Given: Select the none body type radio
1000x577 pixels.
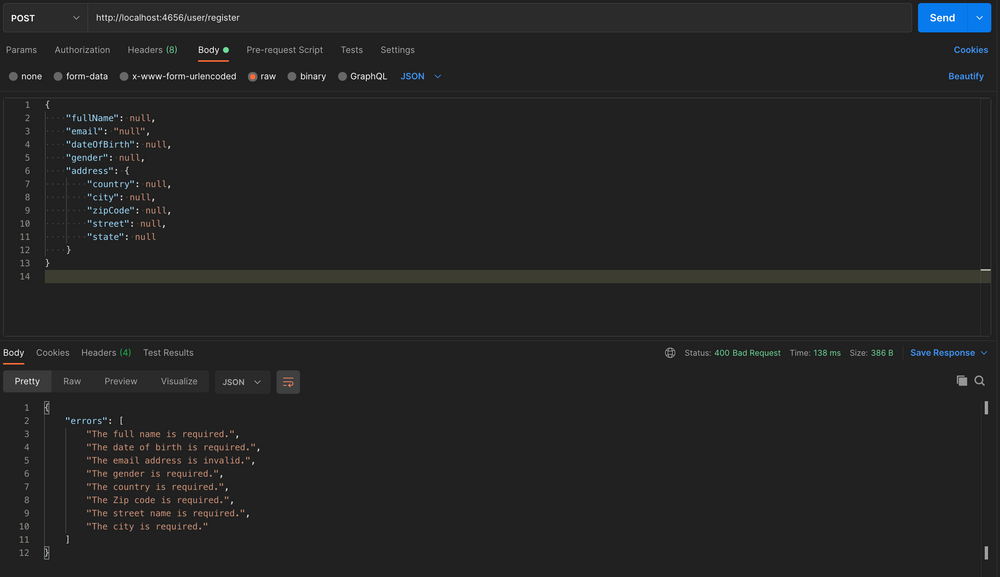Looking at the screenshot, I should tap(13, 77).
